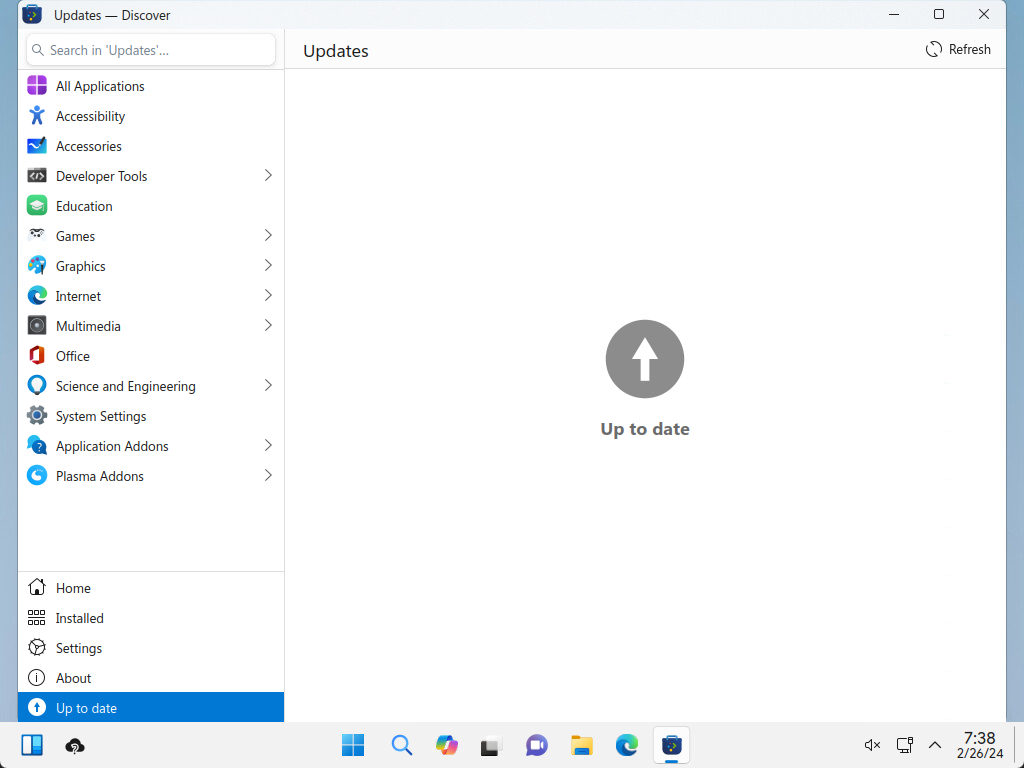Open Discover Settings page
The width and height of the screenshot is (1024, 768).
[78, 648]
